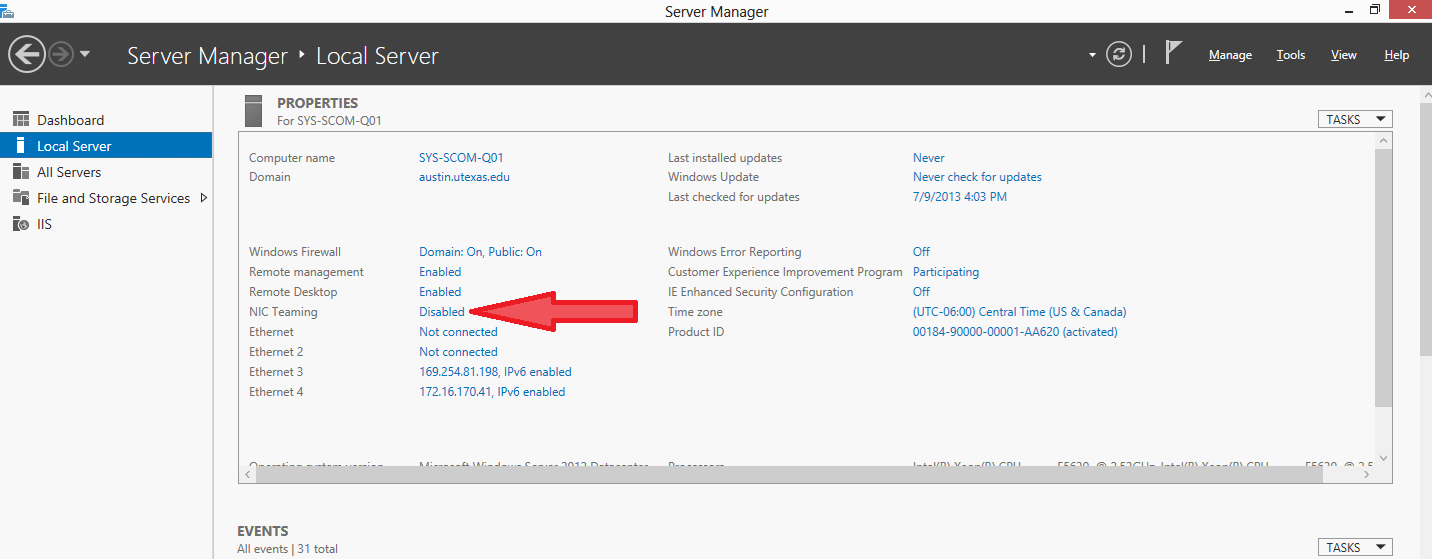Image resolution: width=1432 pixels, height=559 pixels.
Task: Expand File and Storage Services arrow
Action: pyautogui.click(x=204, y=198)
